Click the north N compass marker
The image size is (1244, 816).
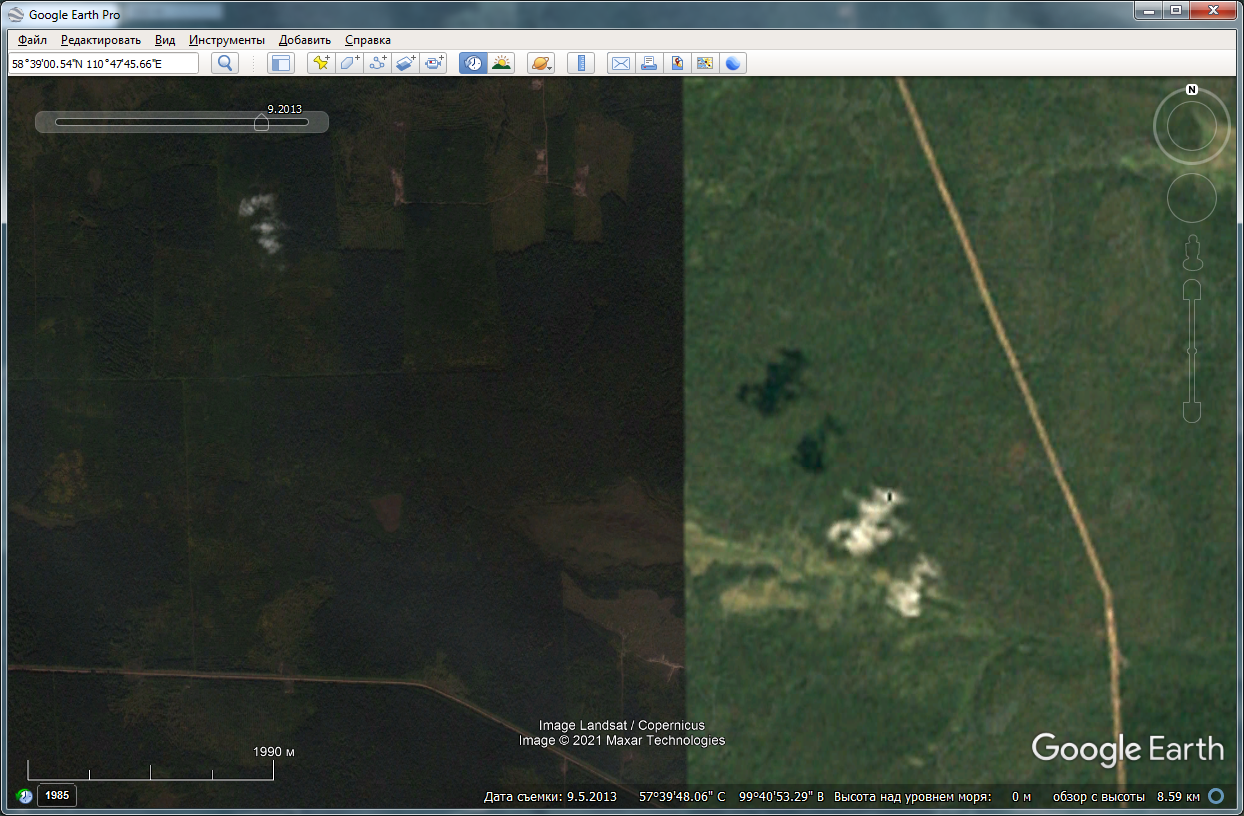[1192, 90]
